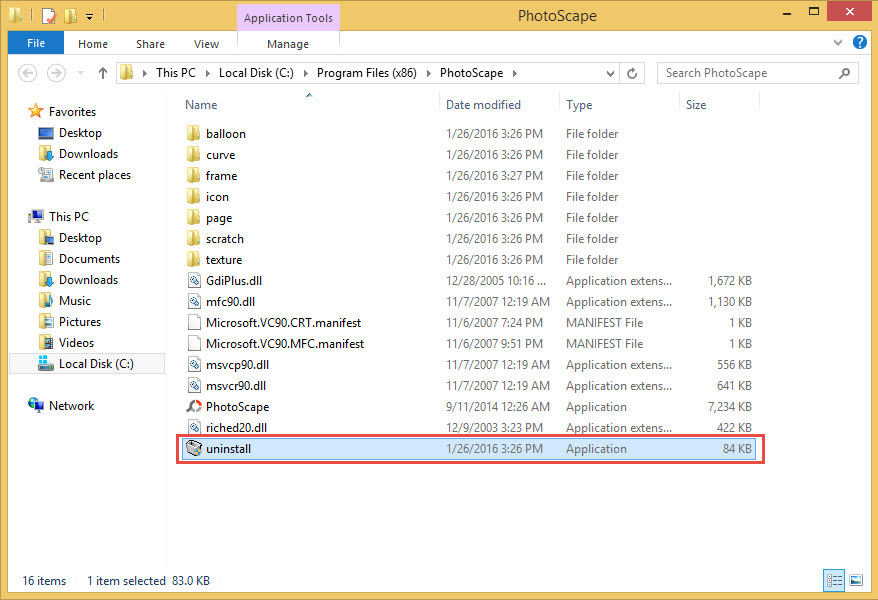
Task: Select the mfc90.dll file icon
Action: (194, 301)
